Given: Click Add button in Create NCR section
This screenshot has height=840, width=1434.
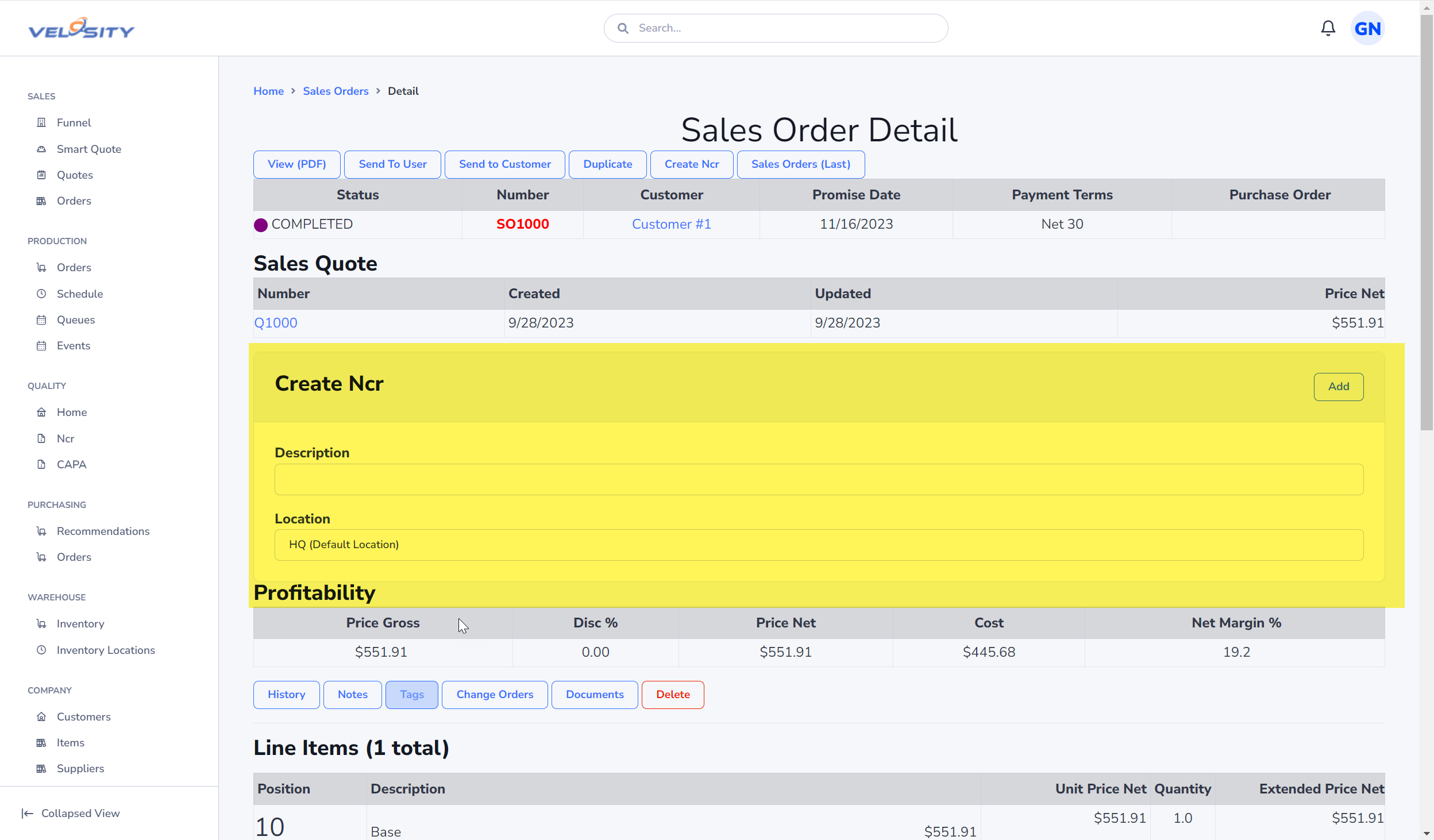Looking at the screenshot, I should [1338, 386].
